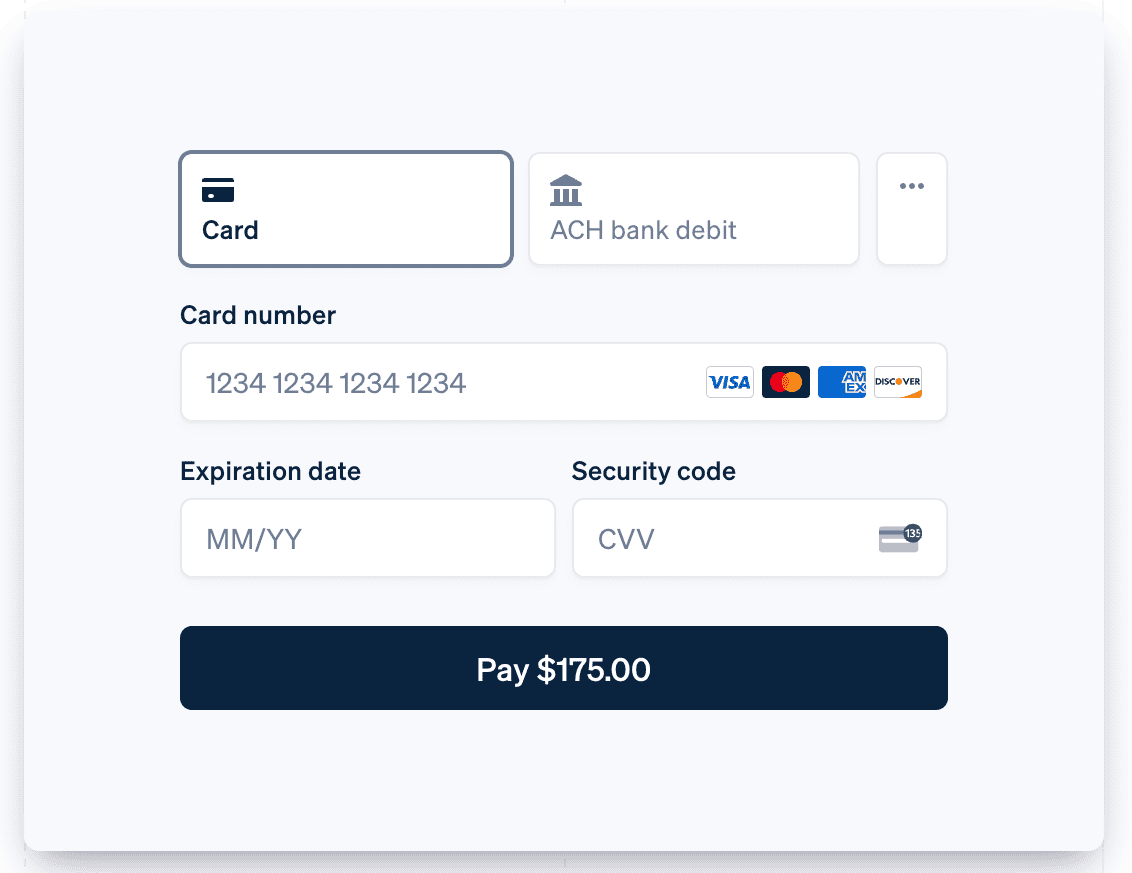Click the credit card icon above Card label
Screen dimensions: 1132x873
coord(218,190)
